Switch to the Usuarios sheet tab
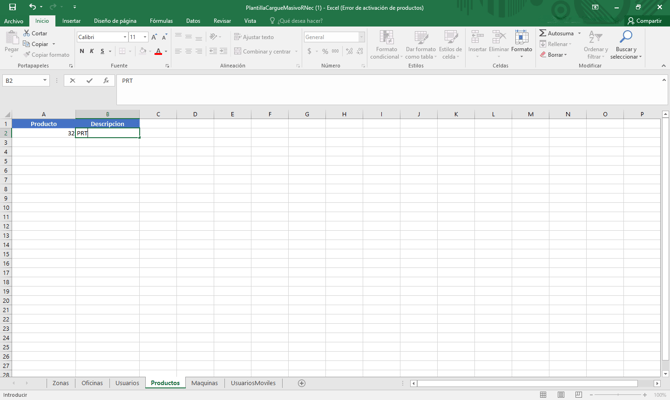 tap(127, 383)
